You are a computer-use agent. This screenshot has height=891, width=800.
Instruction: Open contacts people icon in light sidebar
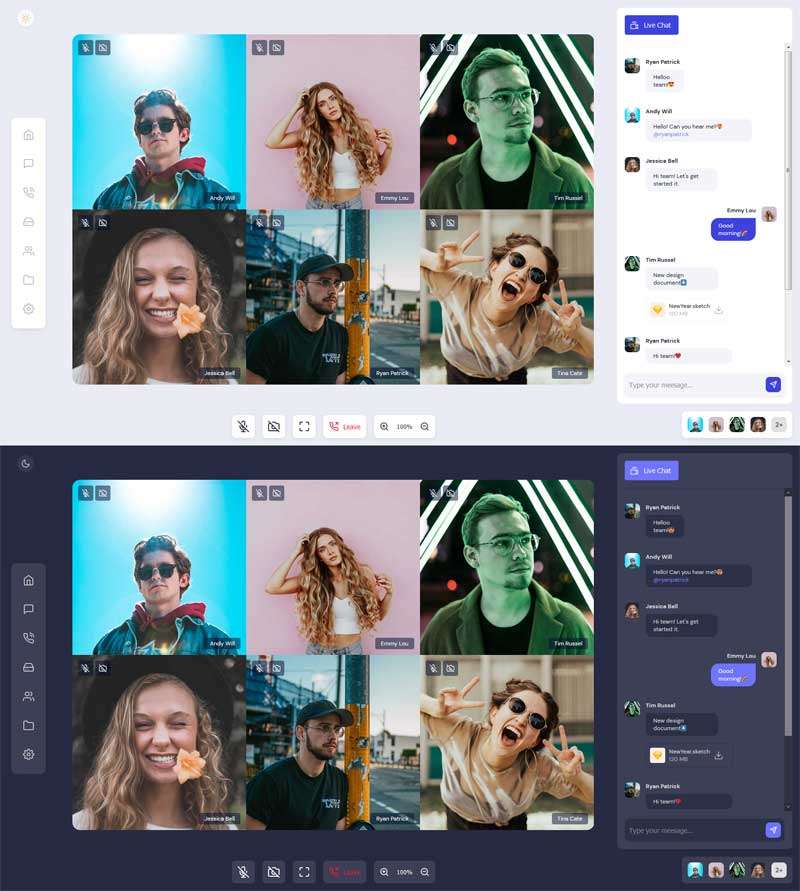(28, 251)
